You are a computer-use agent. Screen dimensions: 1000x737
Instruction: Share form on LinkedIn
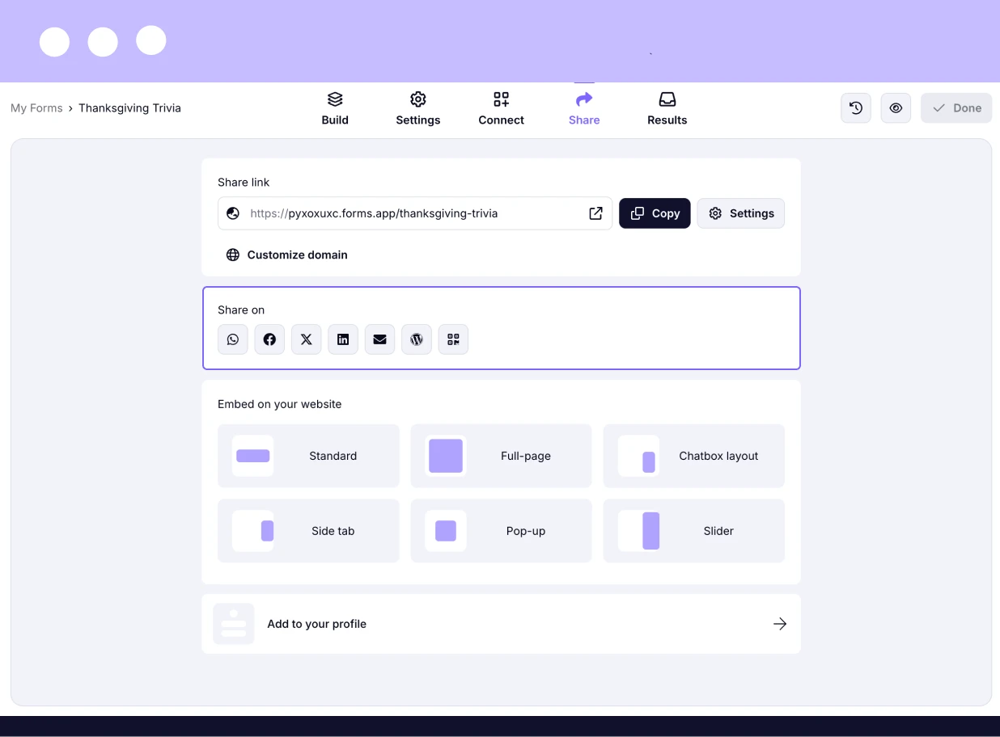pyautogui.click(x=343, y=340)
